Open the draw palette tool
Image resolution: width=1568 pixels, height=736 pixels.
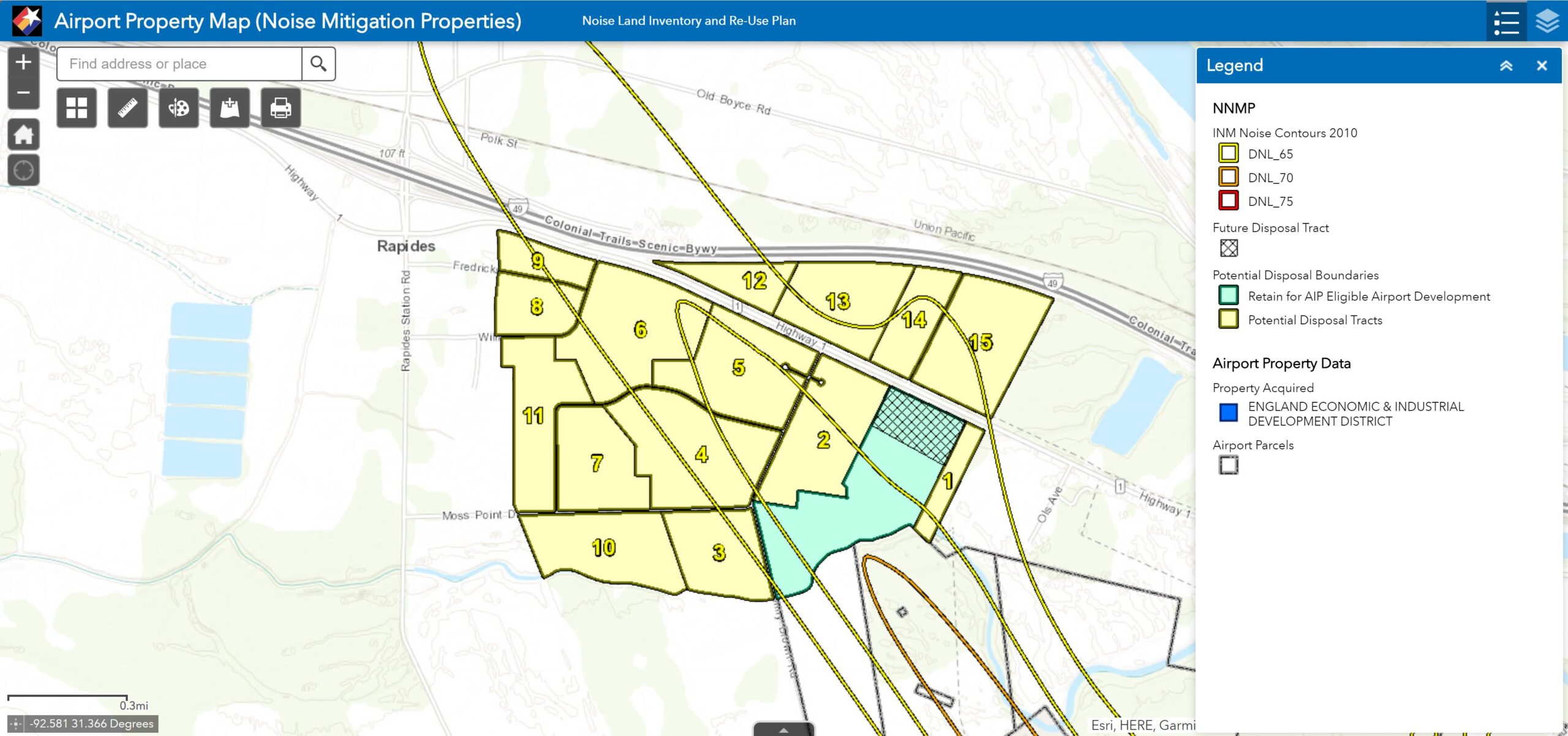178,108
